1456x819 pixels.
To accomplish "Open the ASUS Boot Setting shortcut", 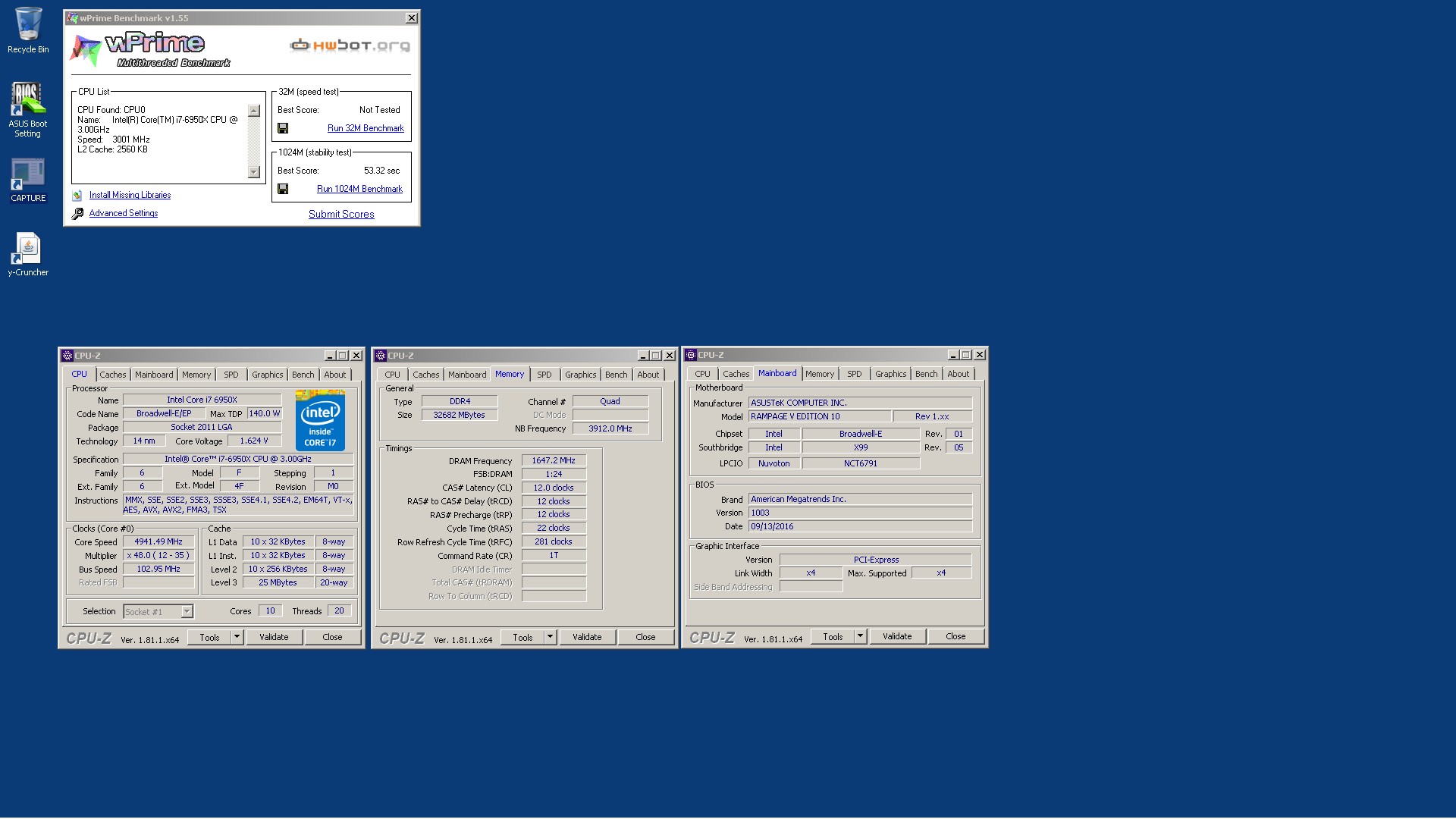I will coord(28,109).
